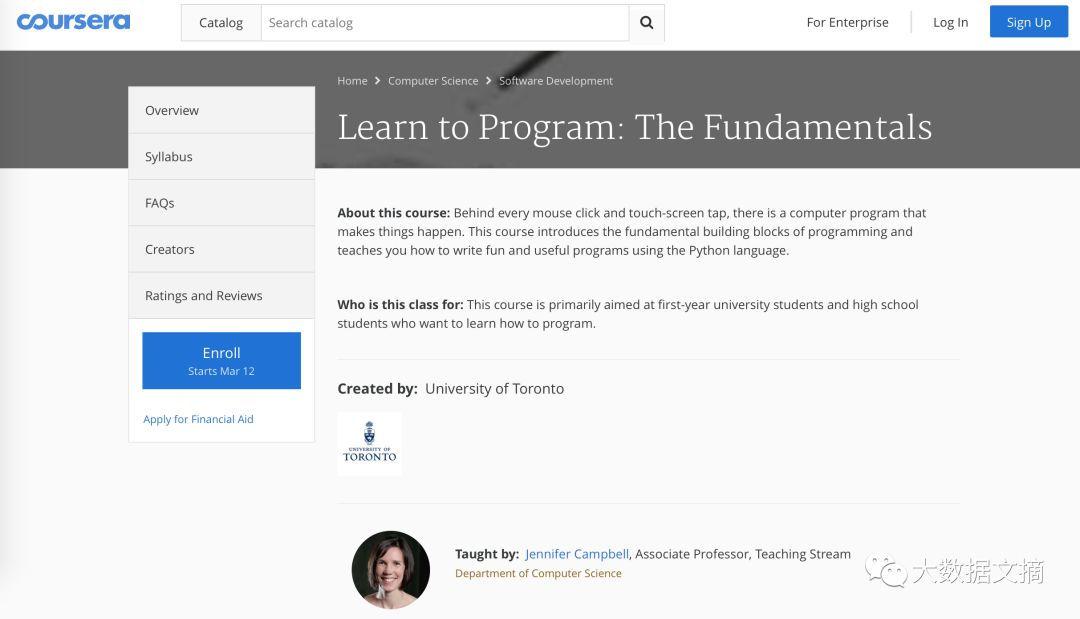Click the search magnifier icon
This screenshot has height=619, width=1080.
(x=647, y=23)
